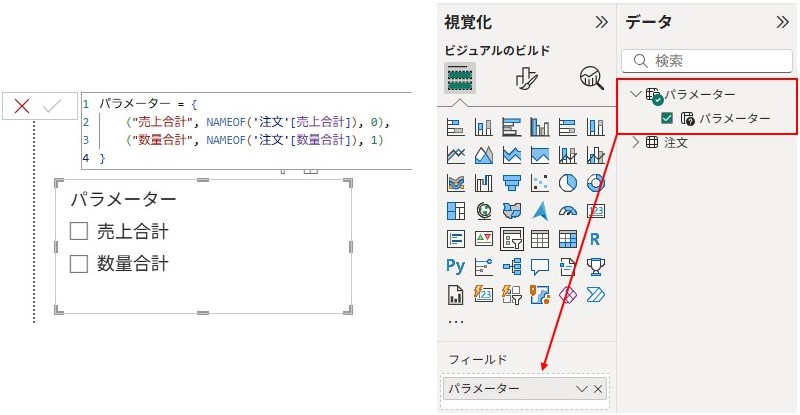Check 数量合計 in the slicer
The height and width of the screenshot is (415, 800).
coord(79,264)
